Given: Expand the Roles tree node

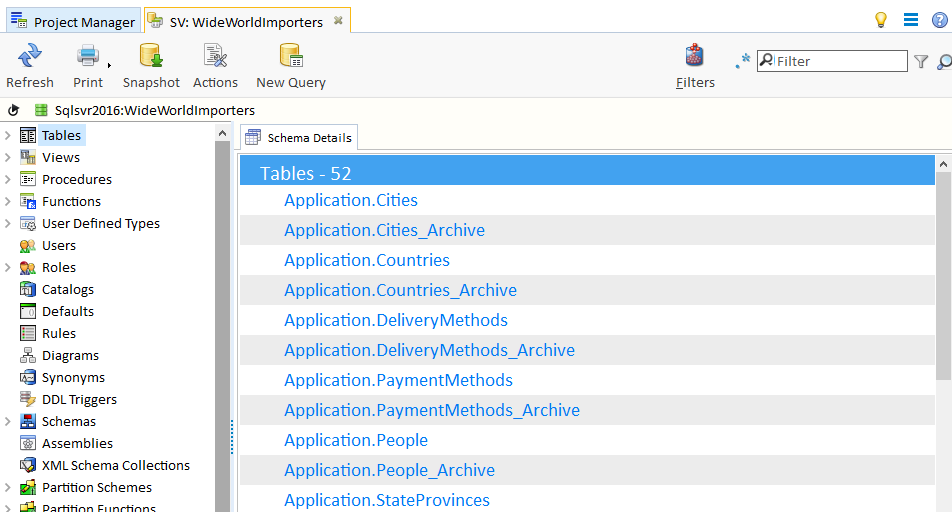Looking at the screenshot, I should [7, 267].
